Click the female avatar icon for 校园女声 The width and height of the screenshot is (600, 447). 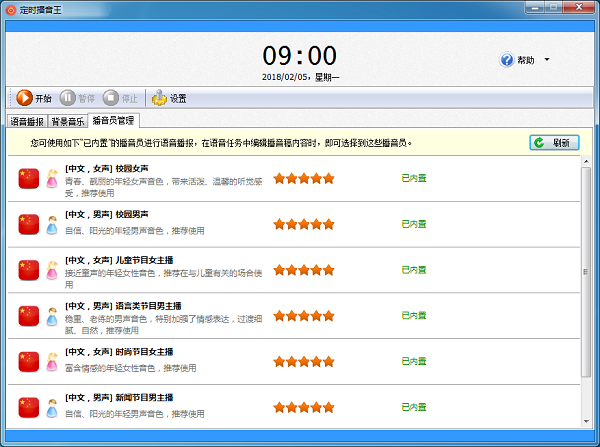click(52, 179)
